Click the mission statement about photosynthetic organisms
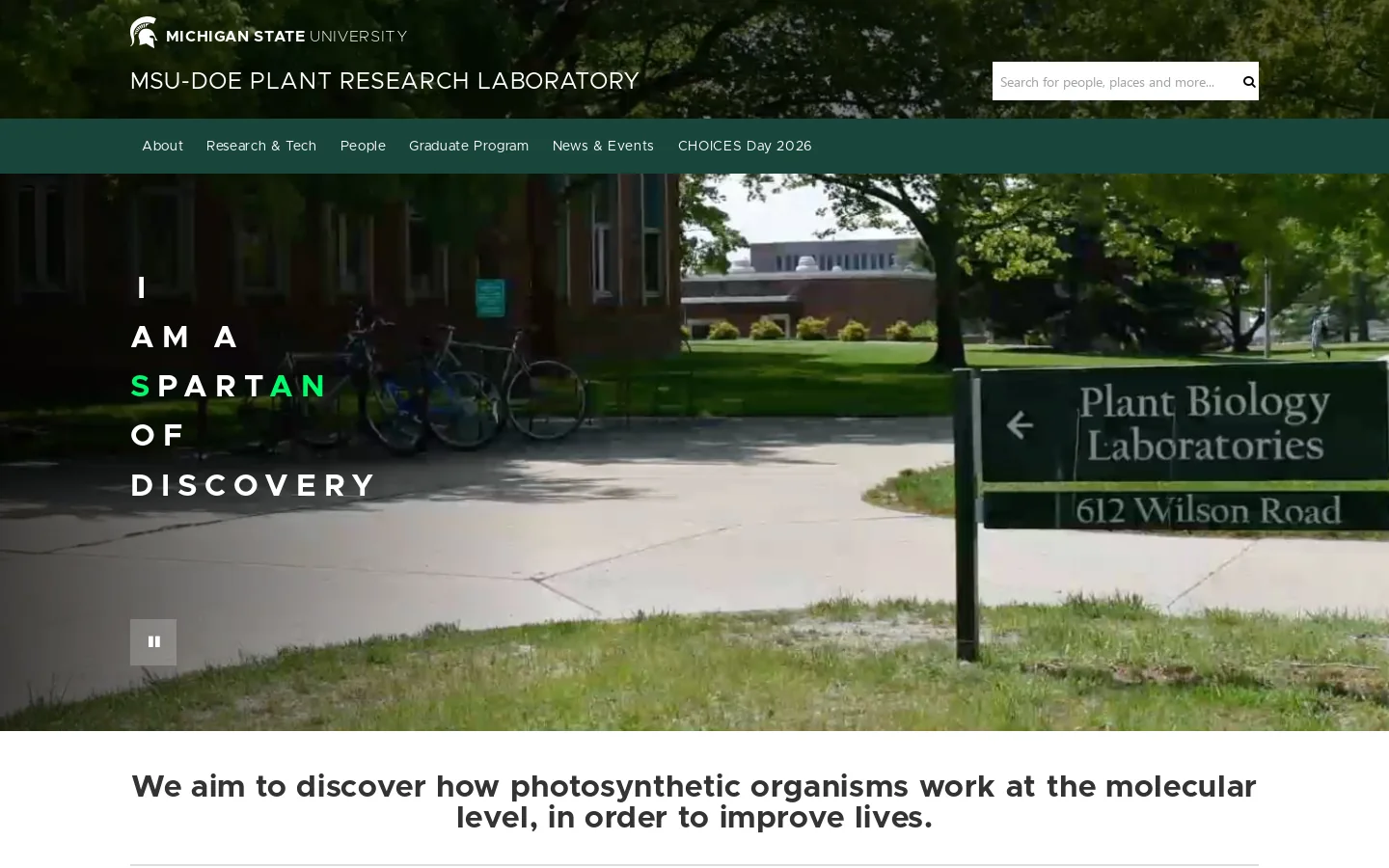This screenshot has height=868, width=1389. [x=694, y=801]
